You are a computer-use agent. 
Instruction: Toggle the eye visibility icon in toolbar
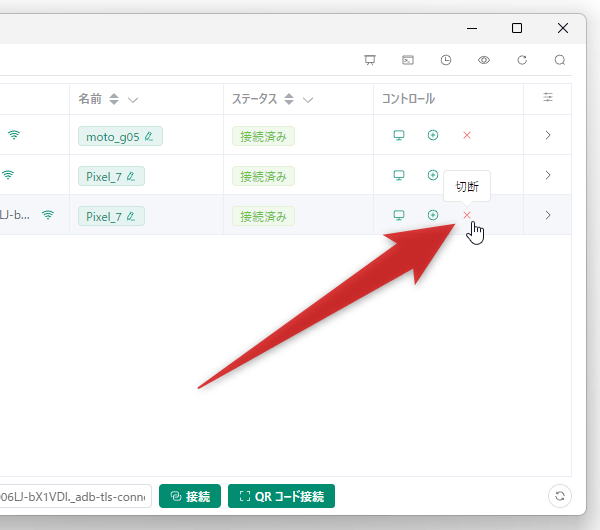click(x=484, y=60)
